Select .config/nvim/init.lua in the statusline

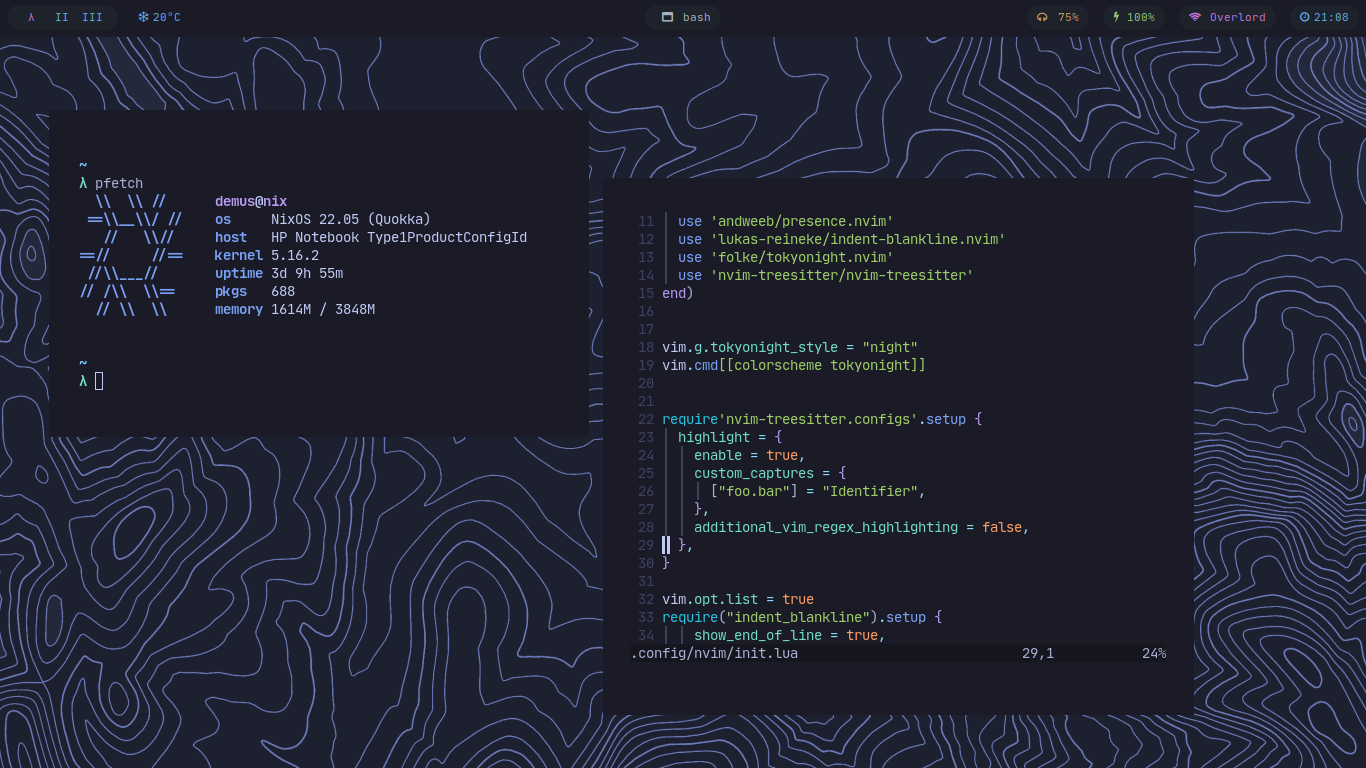712,653
